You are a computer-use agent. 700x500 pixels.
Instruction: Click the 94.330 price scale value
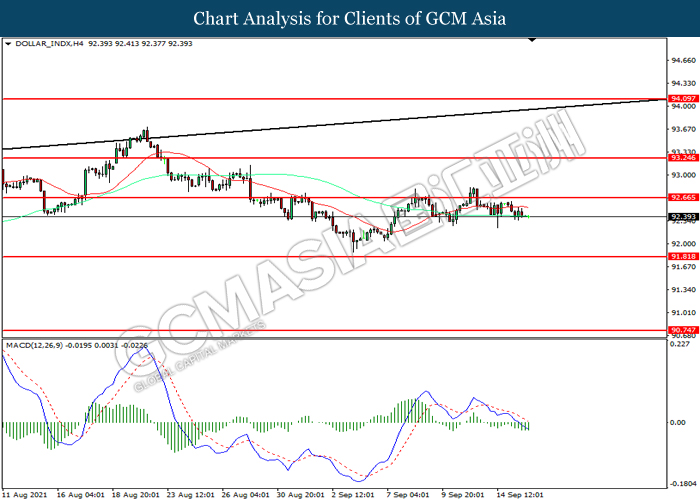pos(683,83)
